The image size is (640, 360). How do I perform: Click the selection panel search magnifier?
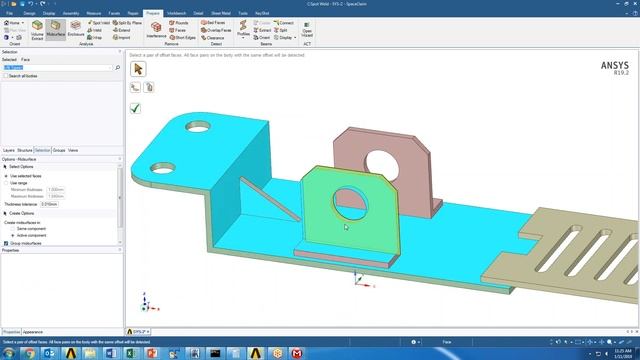click(x=118, y=67)
